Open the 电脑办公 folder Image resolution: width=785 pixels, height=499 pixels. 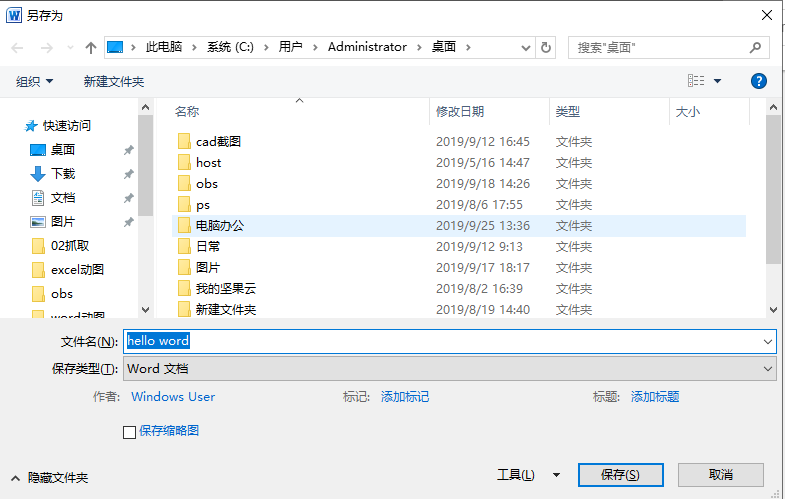tap(220, 226)
